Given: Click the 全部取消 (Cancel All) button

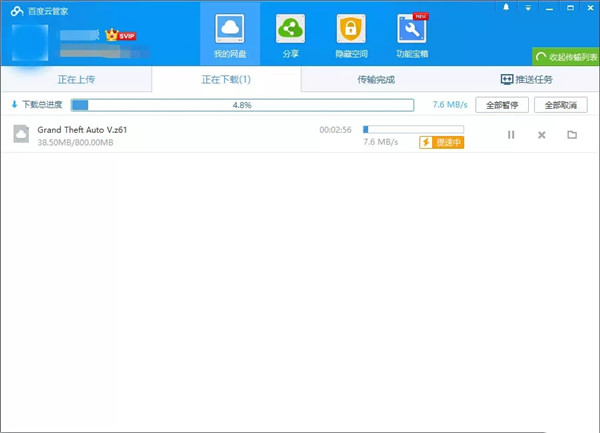Looking at the screenshot, I should tap(560, 105).
